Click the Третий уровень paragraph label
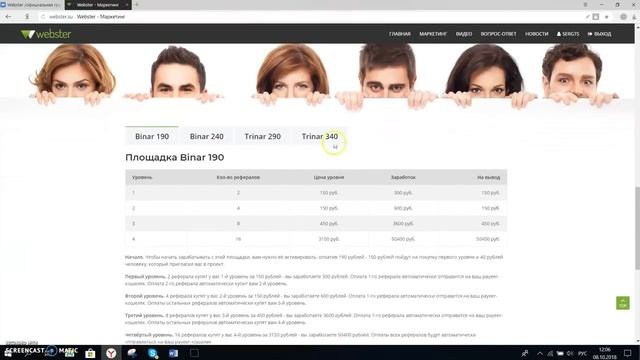The width and height of the screenshot is (640, 360). pos(145,315)
